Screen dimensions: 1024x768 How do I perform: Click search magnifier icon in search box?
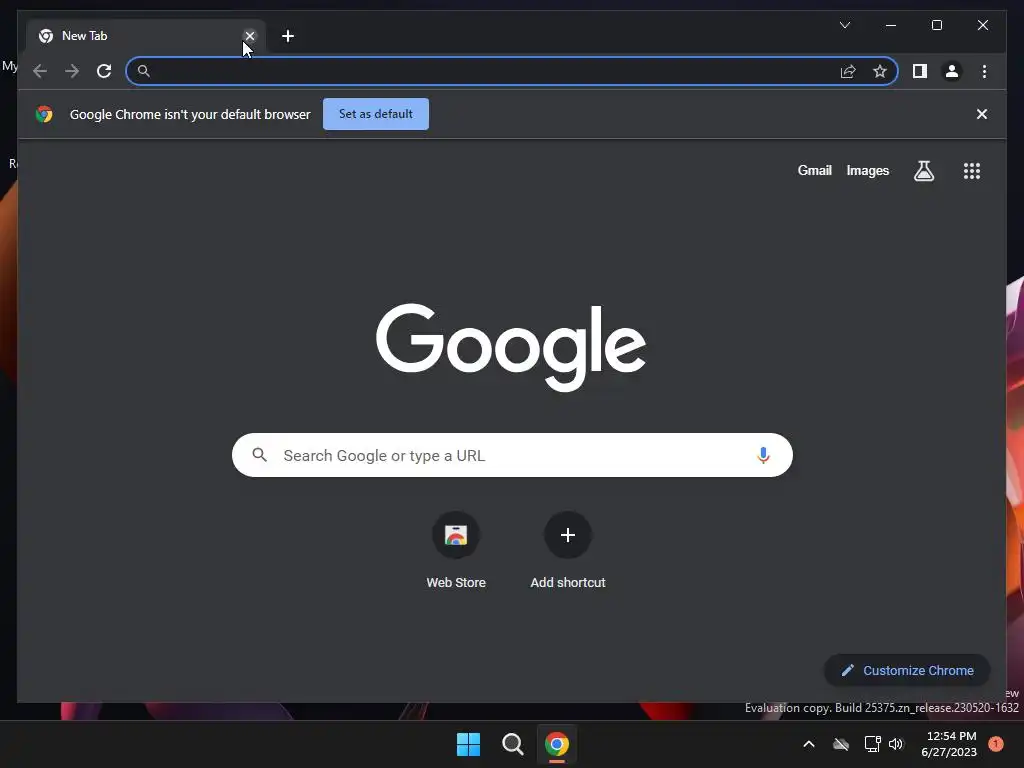pos(260,455)
